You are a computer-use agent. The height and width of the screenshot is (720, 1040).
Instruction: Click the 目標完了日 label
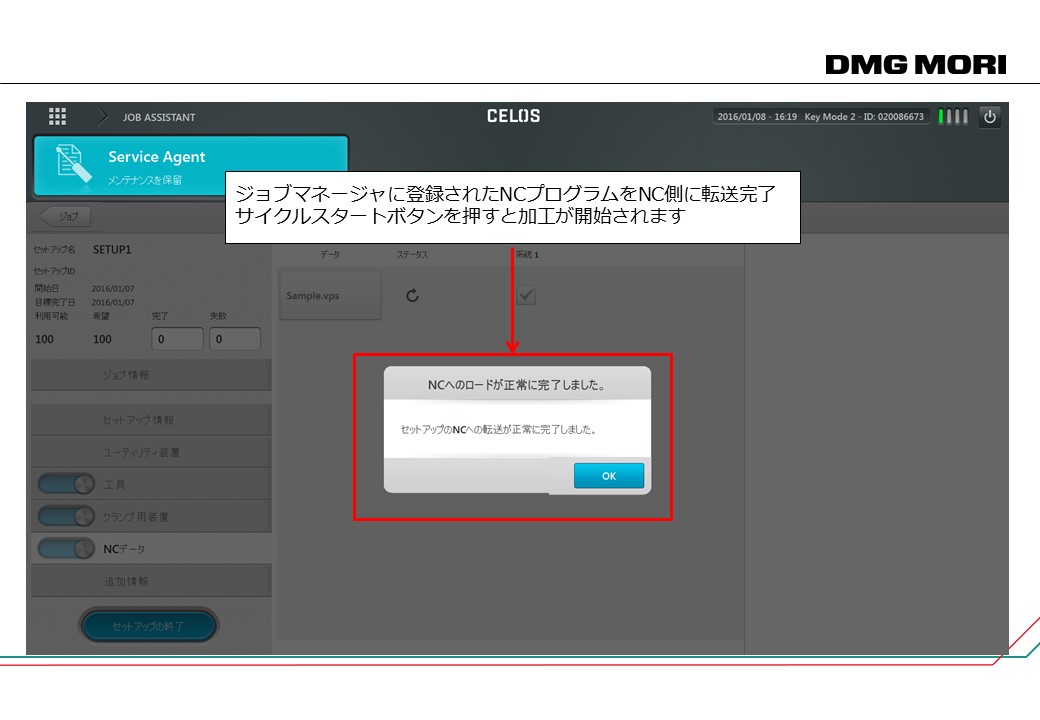[55, 302]
